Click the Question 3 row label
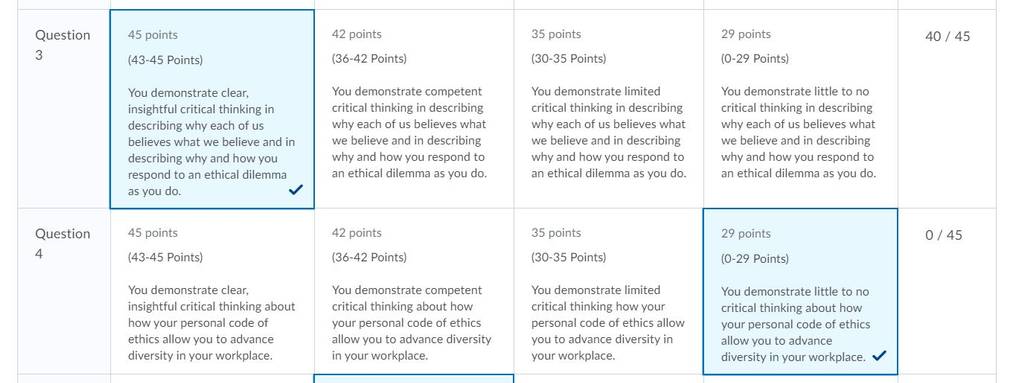The height and width of the screenshot is (383, 1024). click(x=63, y=45)
